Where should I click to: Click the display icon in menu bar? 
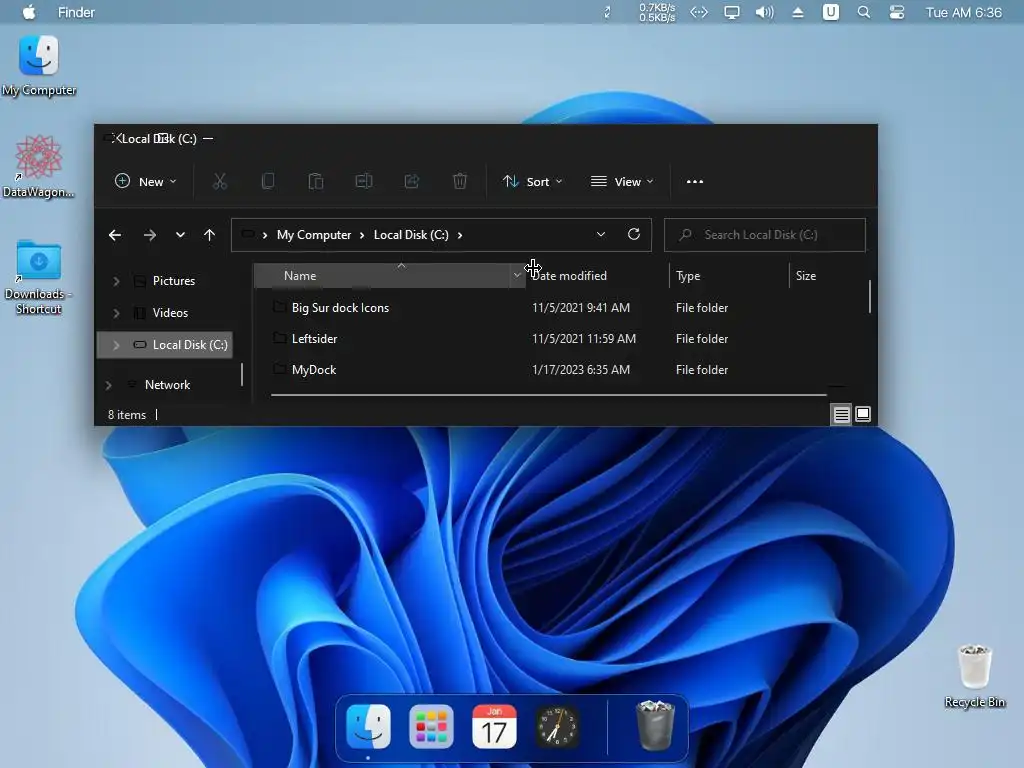coord(731,12)
